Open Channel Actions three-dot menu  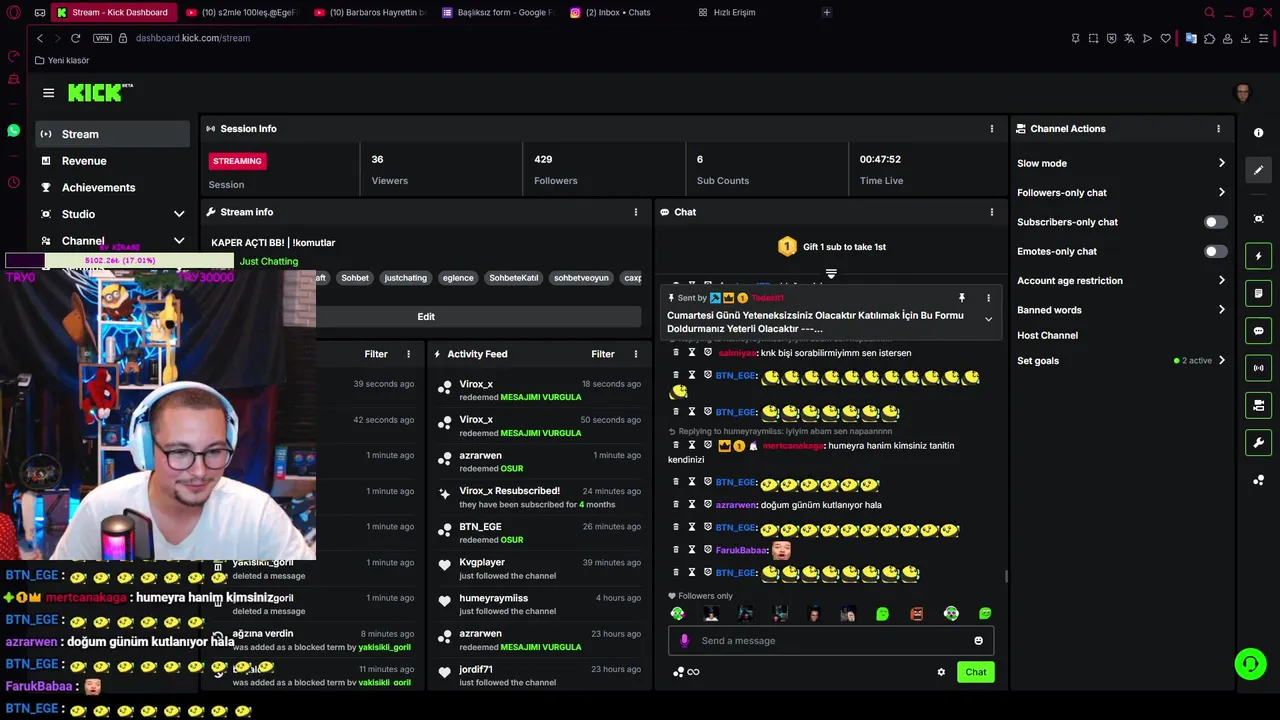1218,129
